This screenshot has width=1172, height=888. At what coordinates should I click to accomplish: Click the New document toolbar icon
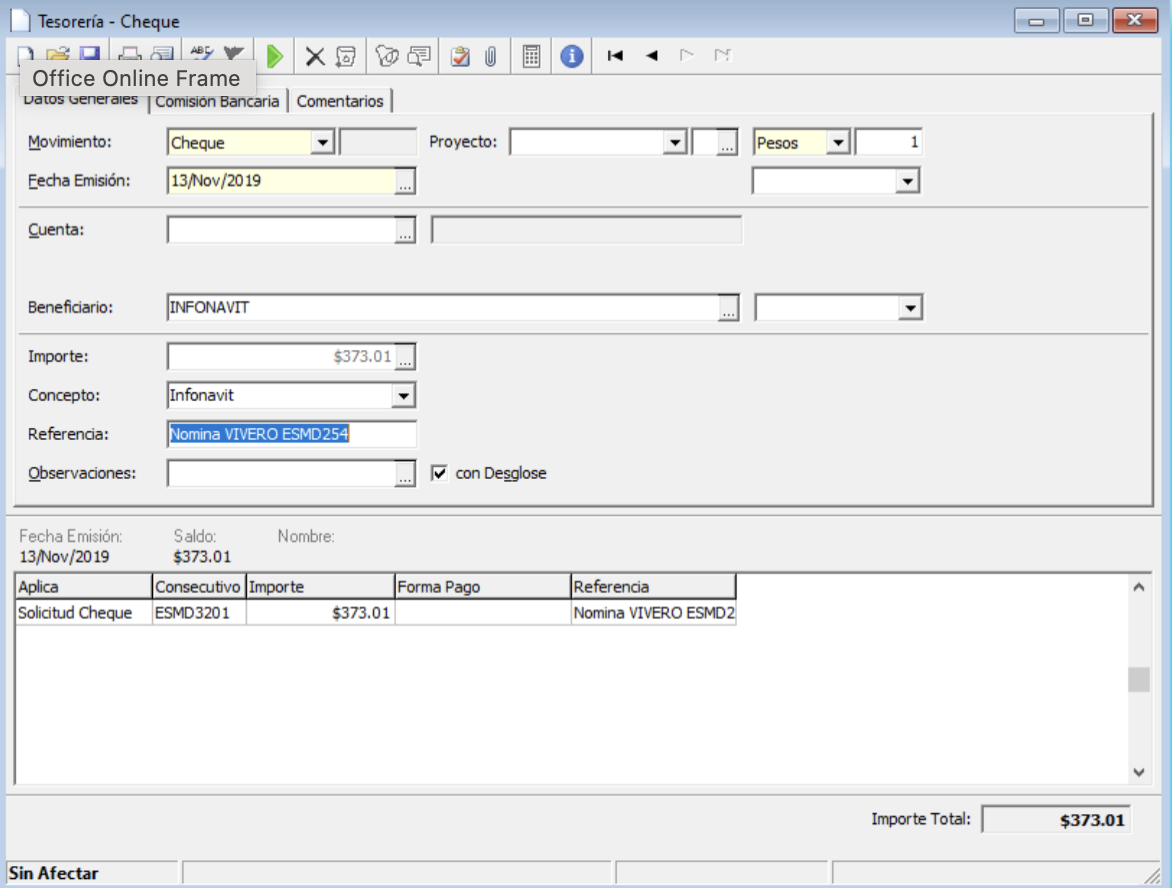click(x=26, y=55)
